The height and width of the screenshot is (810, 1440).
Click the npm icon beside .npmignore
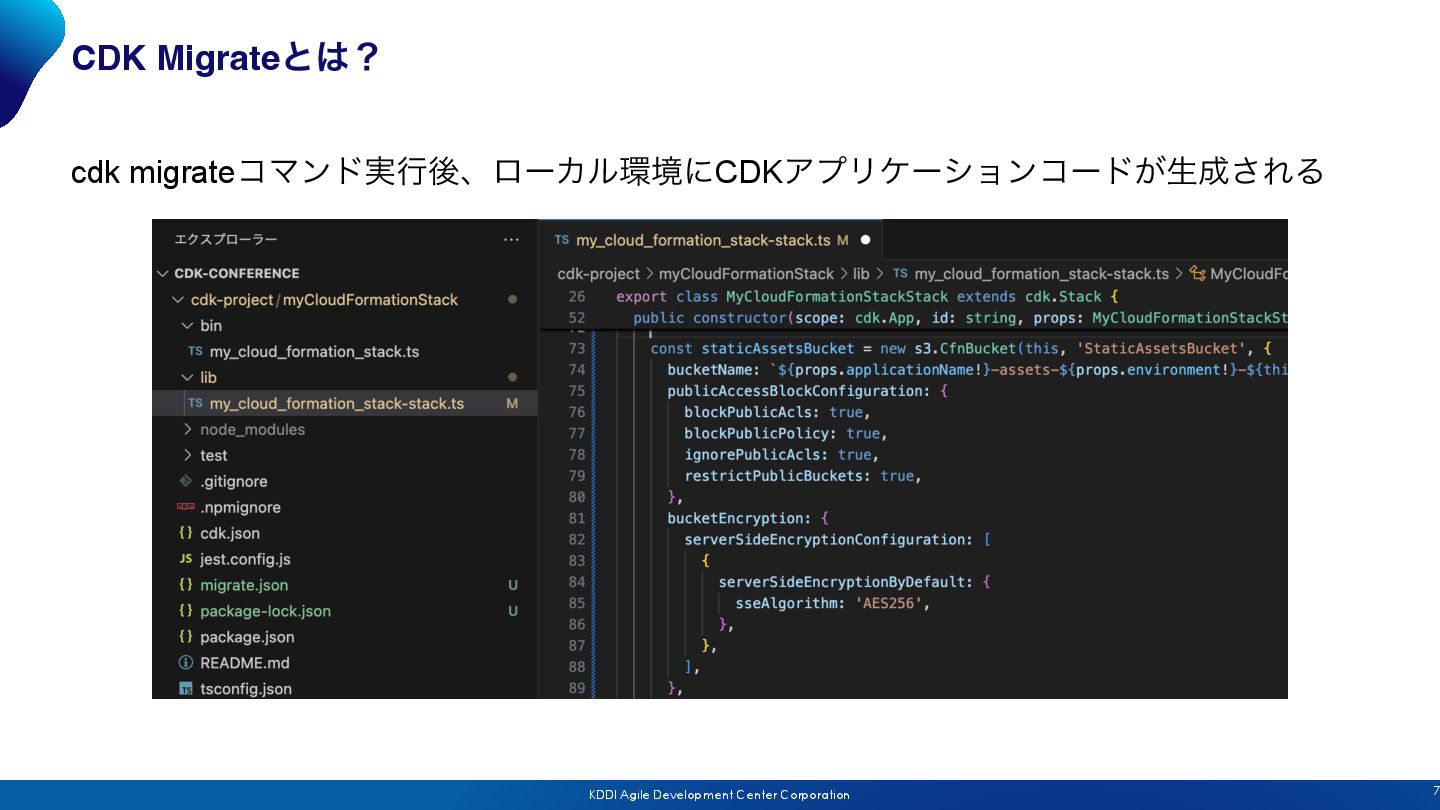click(x=185, y=507)
